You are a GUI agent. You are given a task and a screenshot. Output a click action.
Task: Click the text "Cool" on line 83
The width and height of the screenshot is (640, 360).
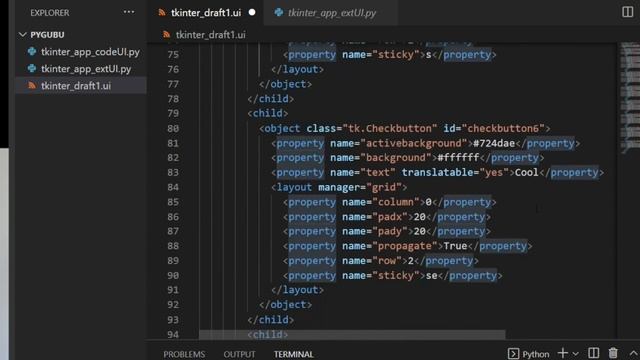click(x=527, y=172)
